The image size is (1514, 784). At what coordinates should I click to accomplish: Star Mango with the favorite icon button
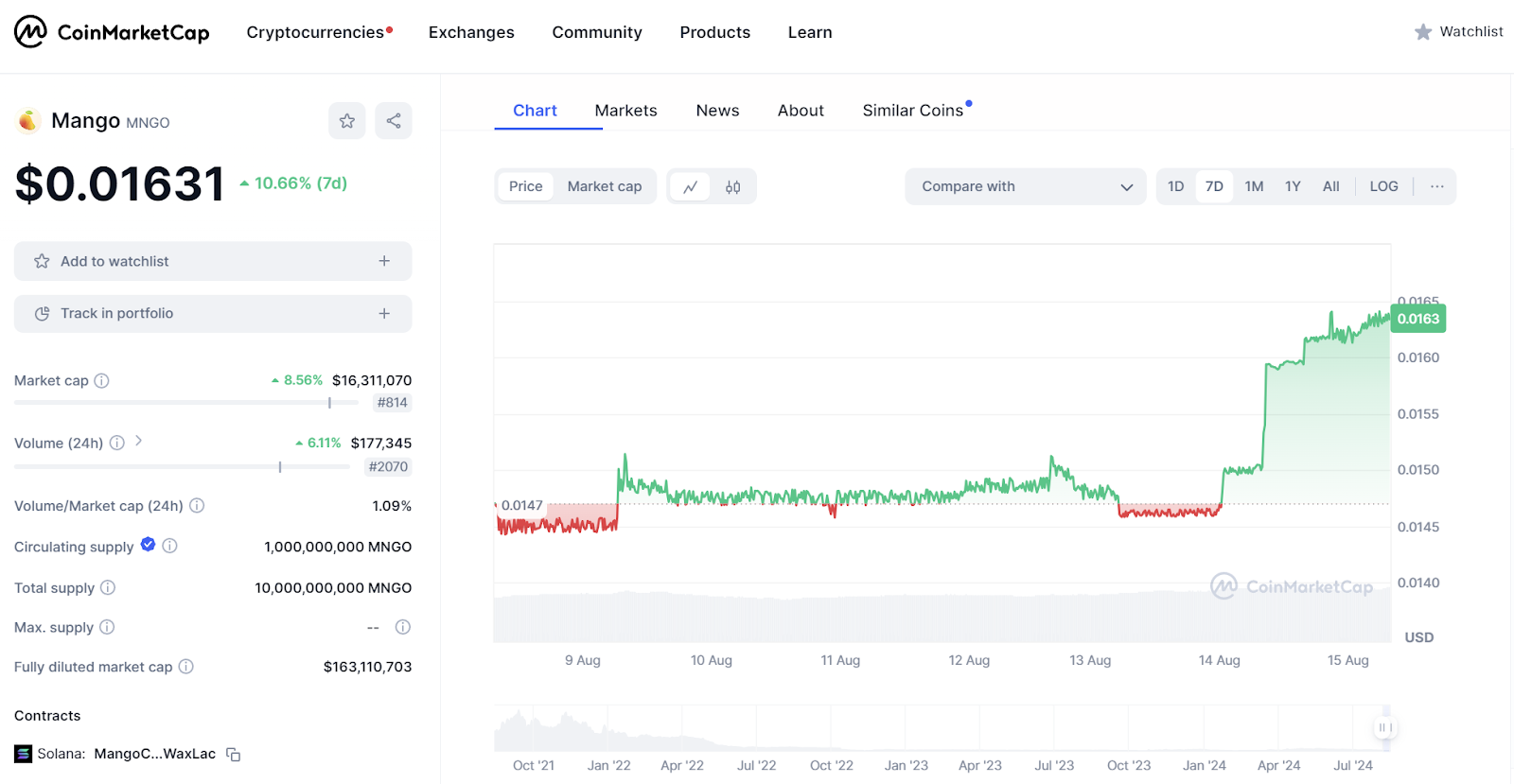click(347, 121)
